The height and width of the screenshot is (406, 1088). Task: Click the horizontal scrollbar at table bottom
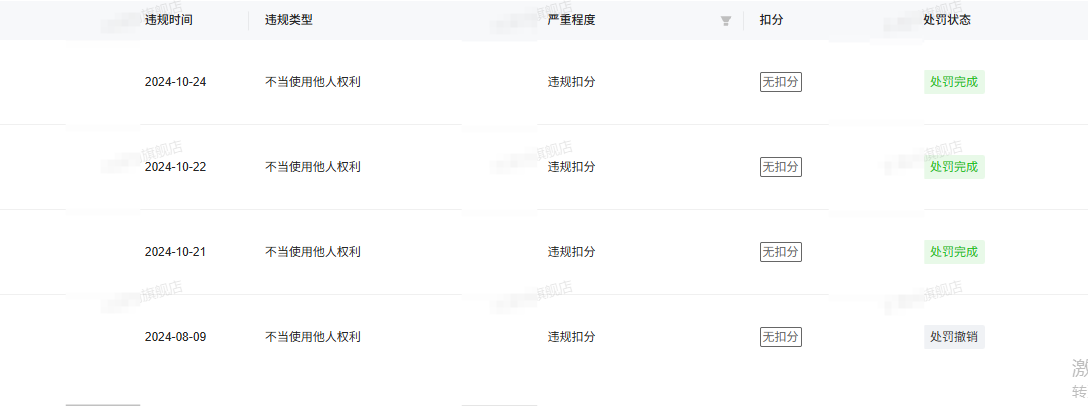coord(103,404)
